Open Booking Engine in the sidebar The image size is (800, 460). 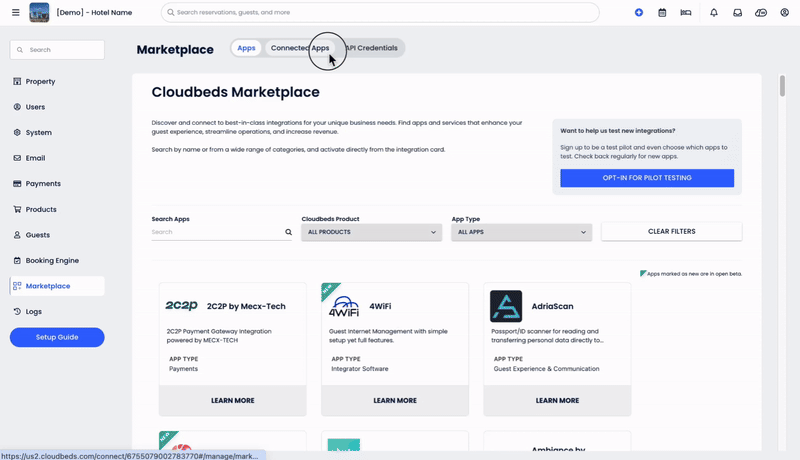pos(52,260)
